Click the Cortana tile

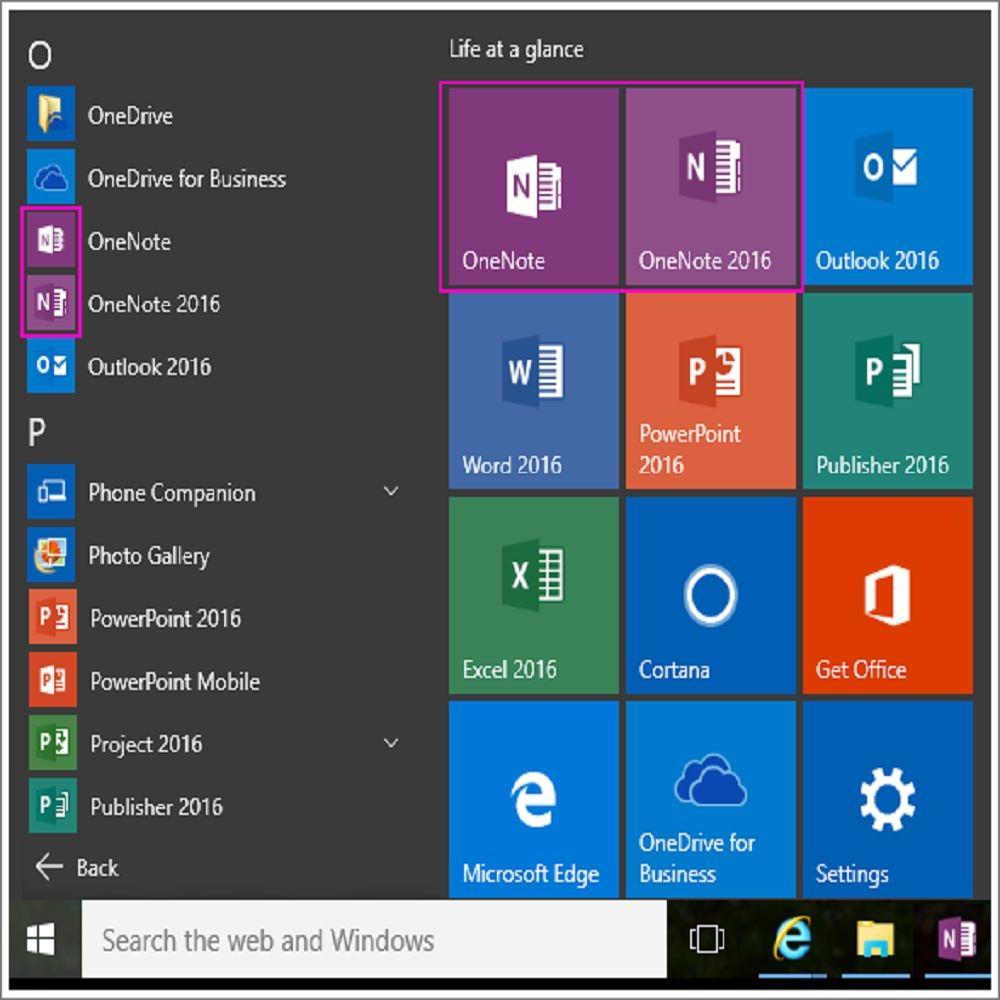coord(710,596)
